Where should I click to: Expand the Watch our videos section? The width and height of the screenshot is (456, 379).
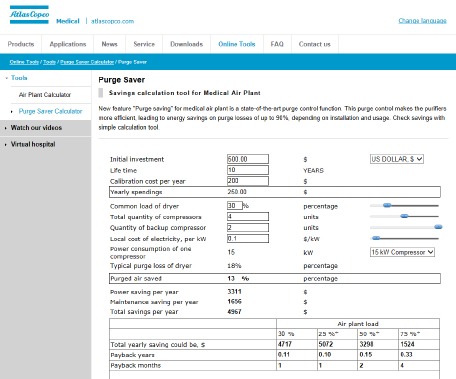pyautogui.click(x=36, y=128)
